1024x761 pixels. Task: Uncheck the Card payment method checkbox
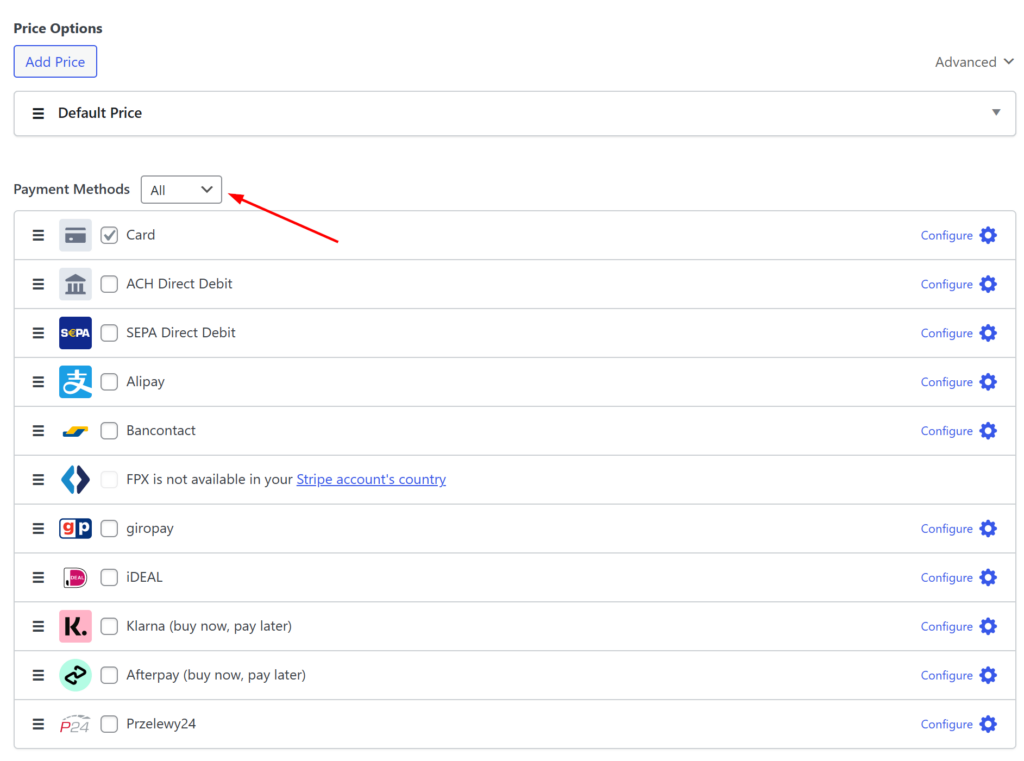pos(109,235)
